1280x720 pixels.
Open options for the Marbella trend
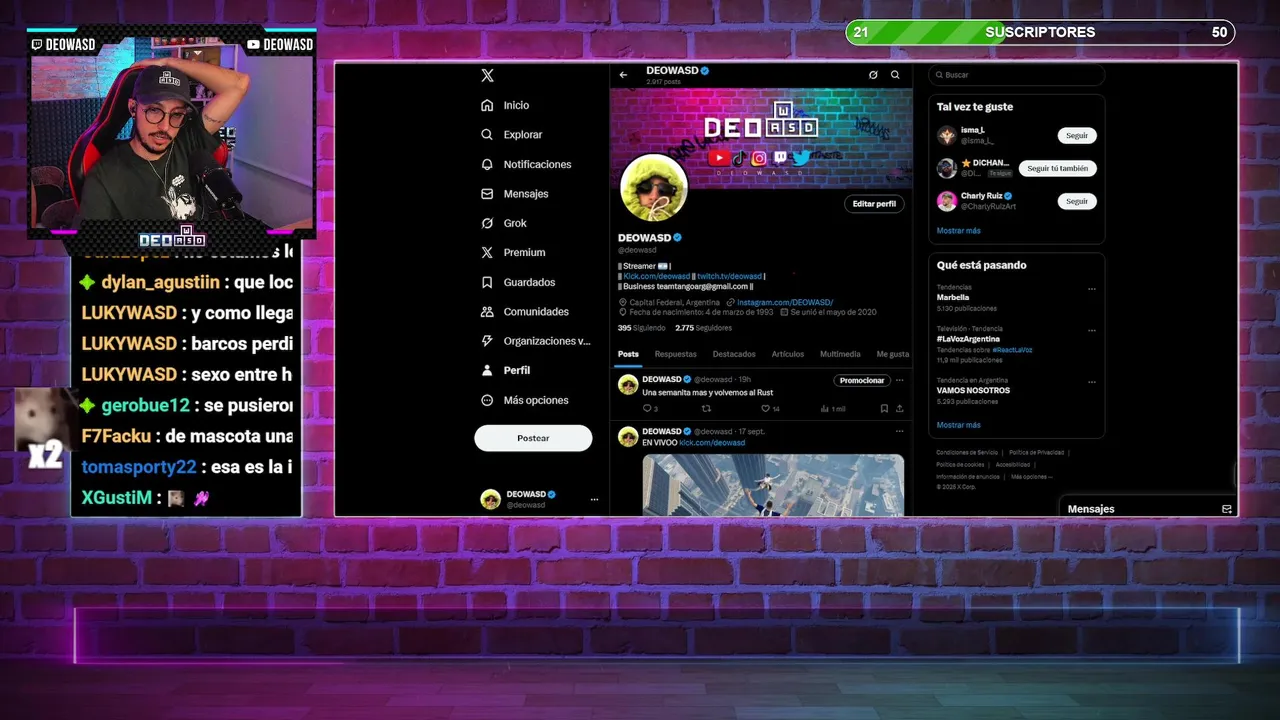[1091, 289]
